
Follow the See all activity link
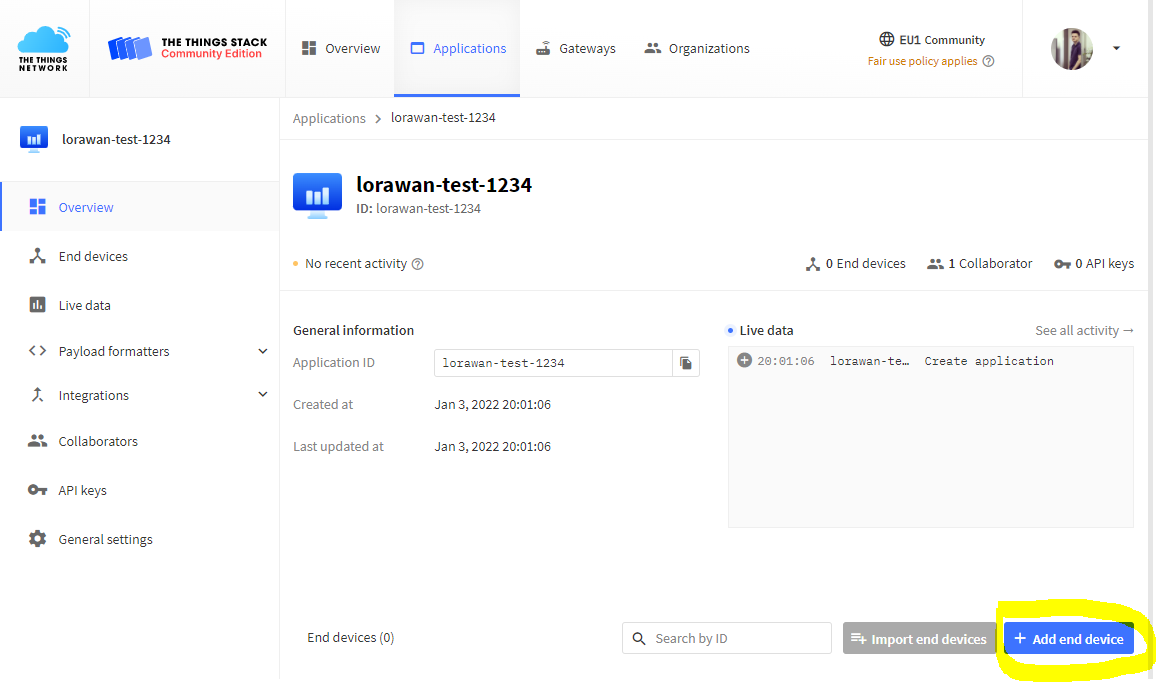pyautogui.click(x=1084, y=331)
